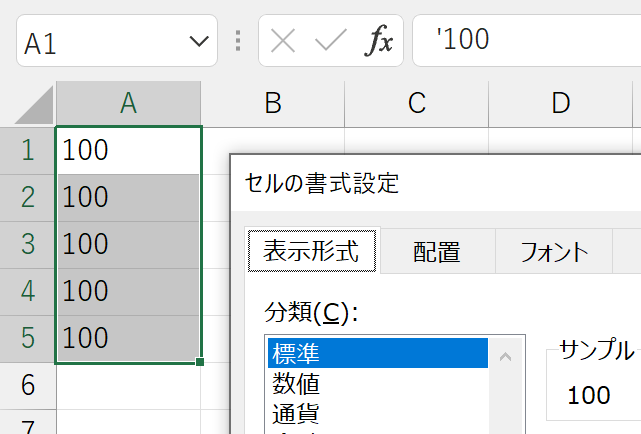Click the fill handle of the selection
The width and height of the screenshot is (641, 434).
tap(200, 362)
